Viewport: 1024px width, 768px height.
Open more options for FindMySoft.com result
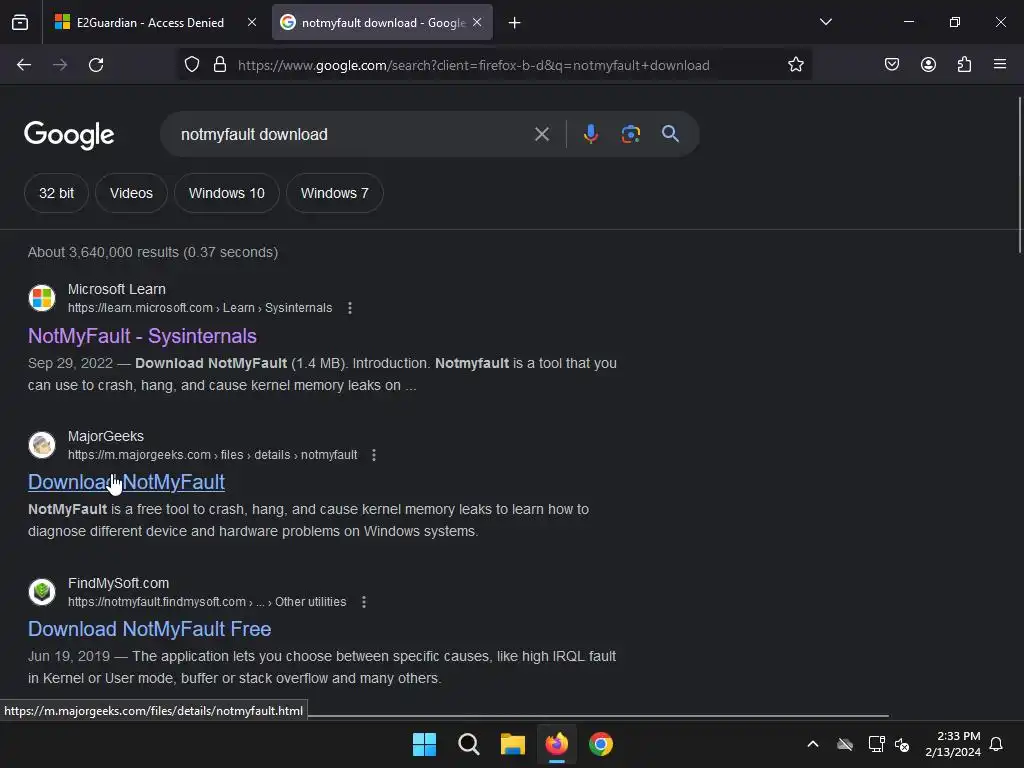[x=364, y=601]
